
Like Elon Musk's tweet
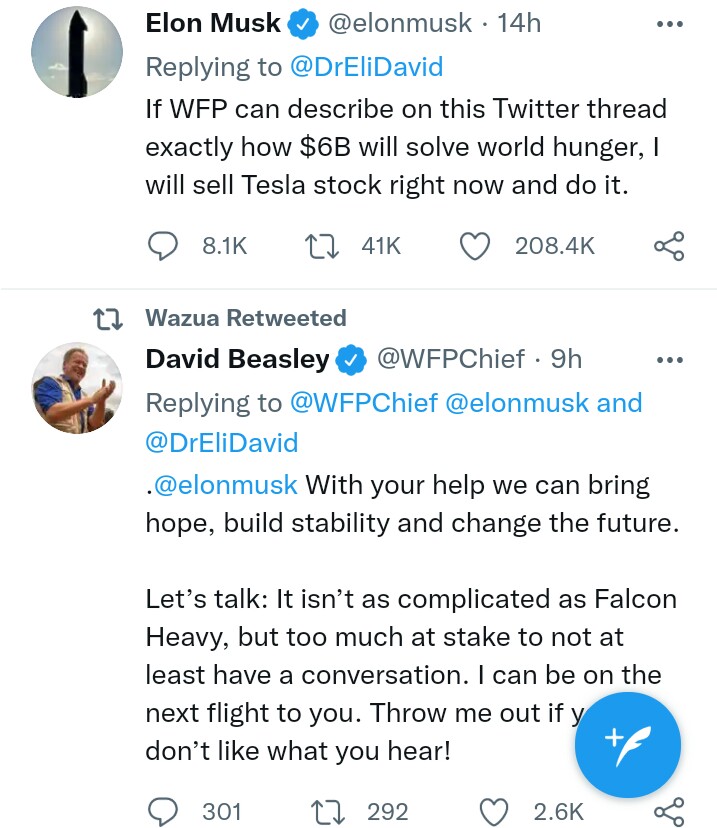coord(475,246)
